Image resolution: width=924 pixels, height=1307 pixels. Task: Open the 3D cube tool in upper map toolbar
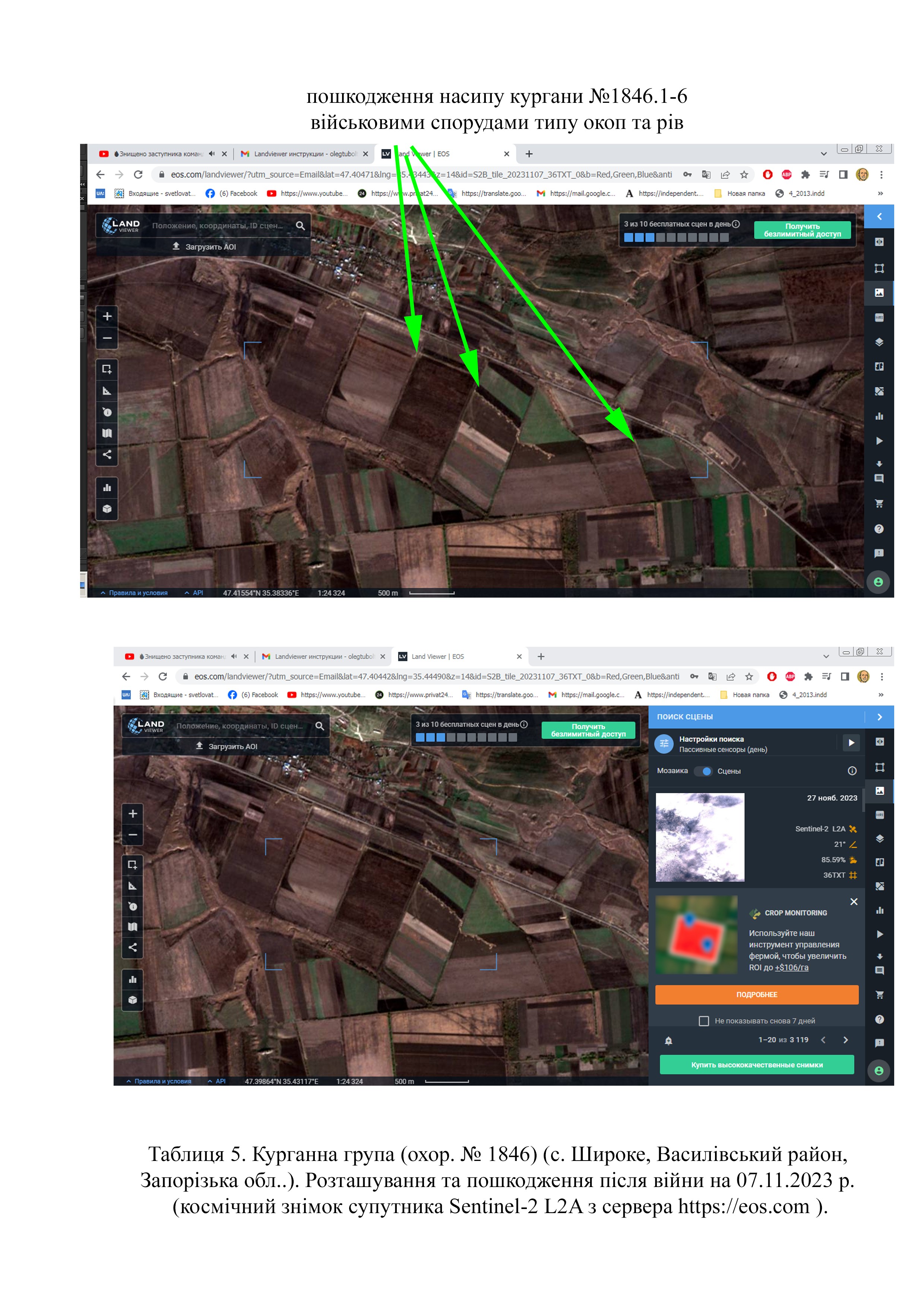pos(107,509)
